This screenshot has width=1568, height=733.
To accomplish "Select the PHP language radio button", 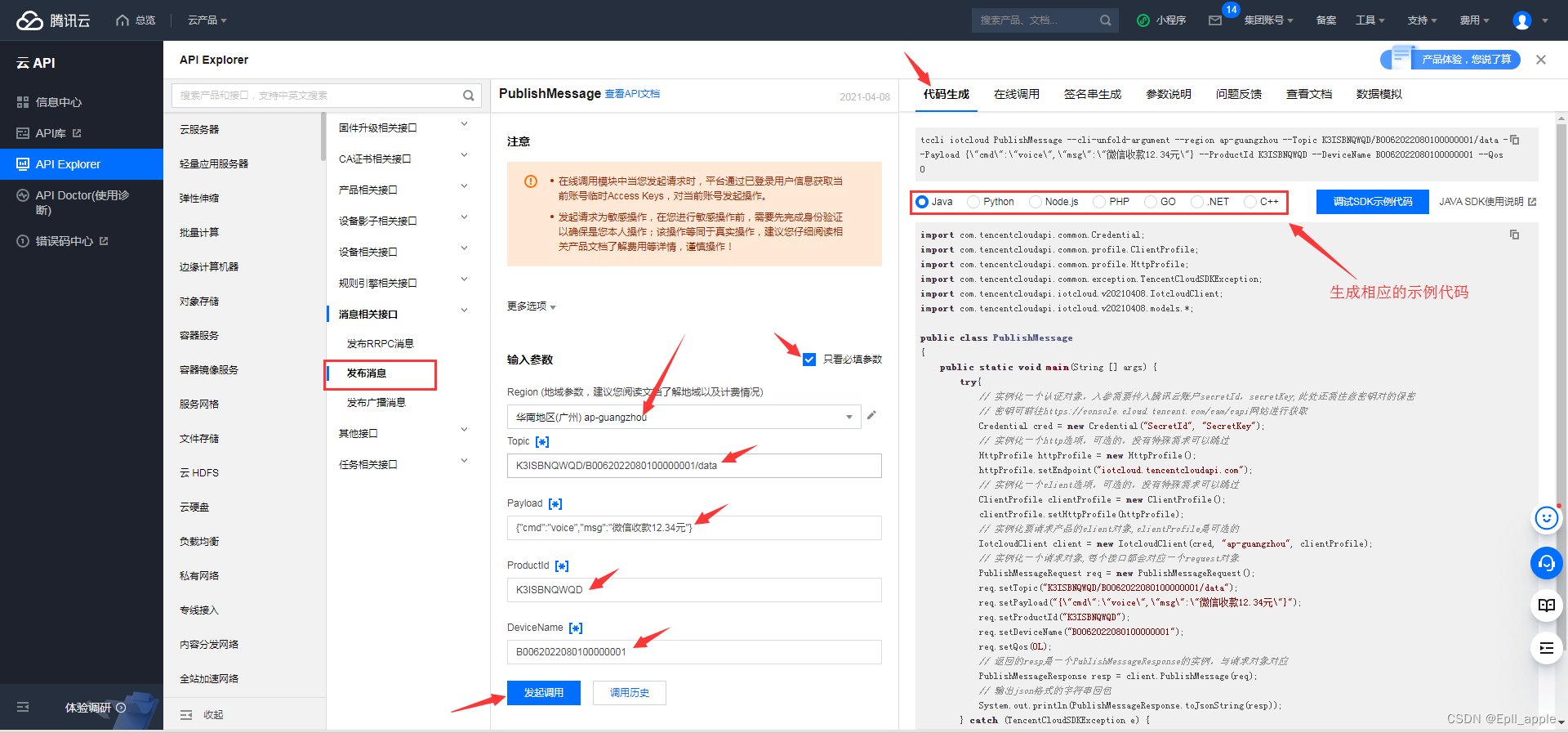I will 1099,202.
